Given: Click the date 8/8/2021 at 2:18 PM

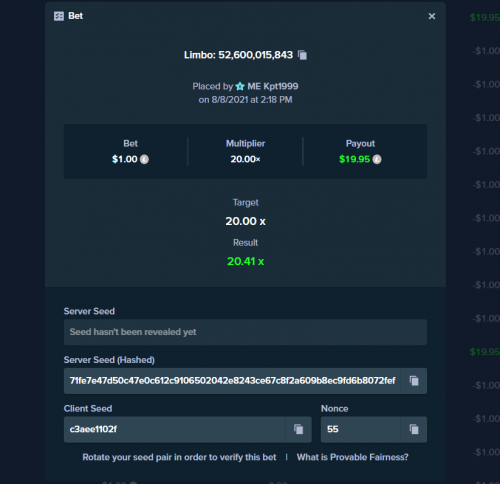Looking at the screenshot, I should pyautogui.click(x=252, y=100).
